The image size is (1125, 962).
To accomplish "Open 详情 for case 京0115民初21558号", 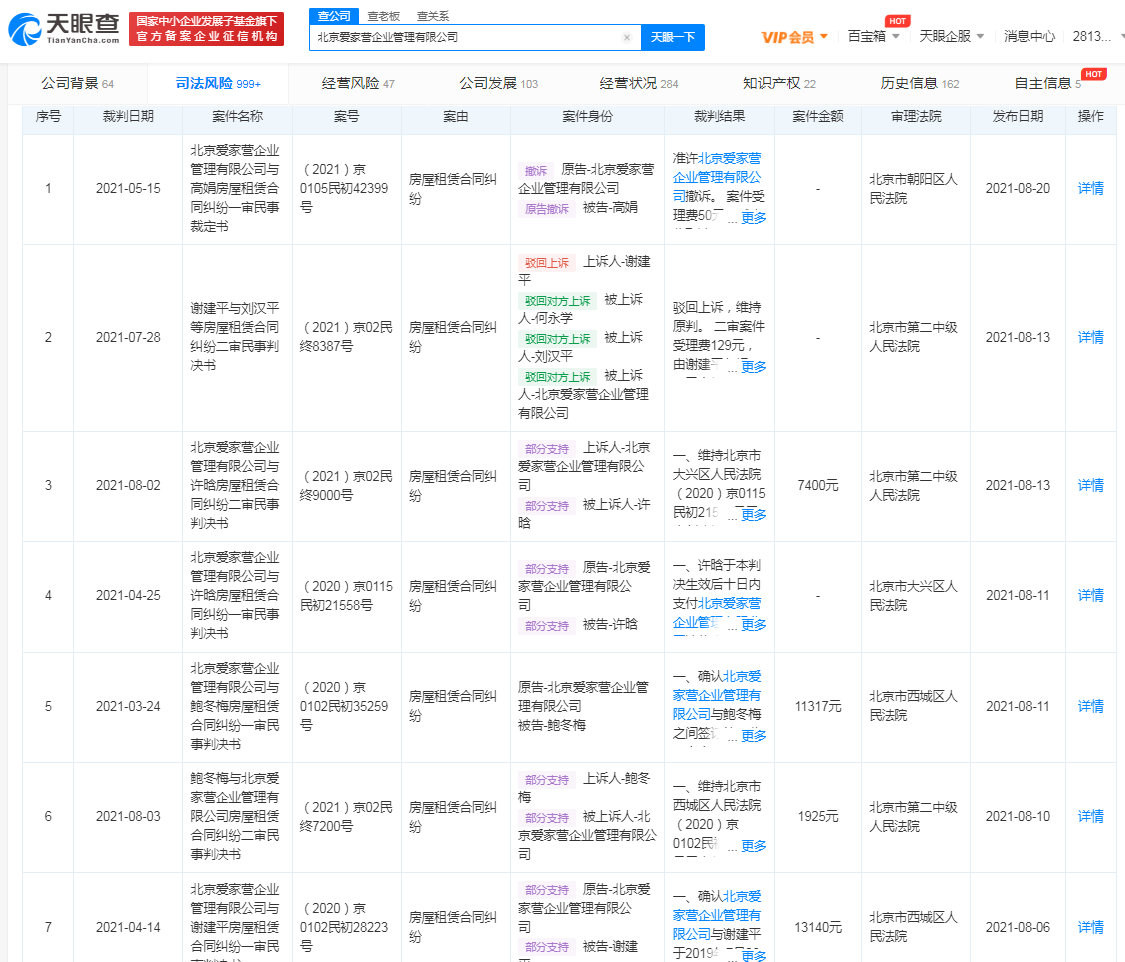I will 1091,595.
